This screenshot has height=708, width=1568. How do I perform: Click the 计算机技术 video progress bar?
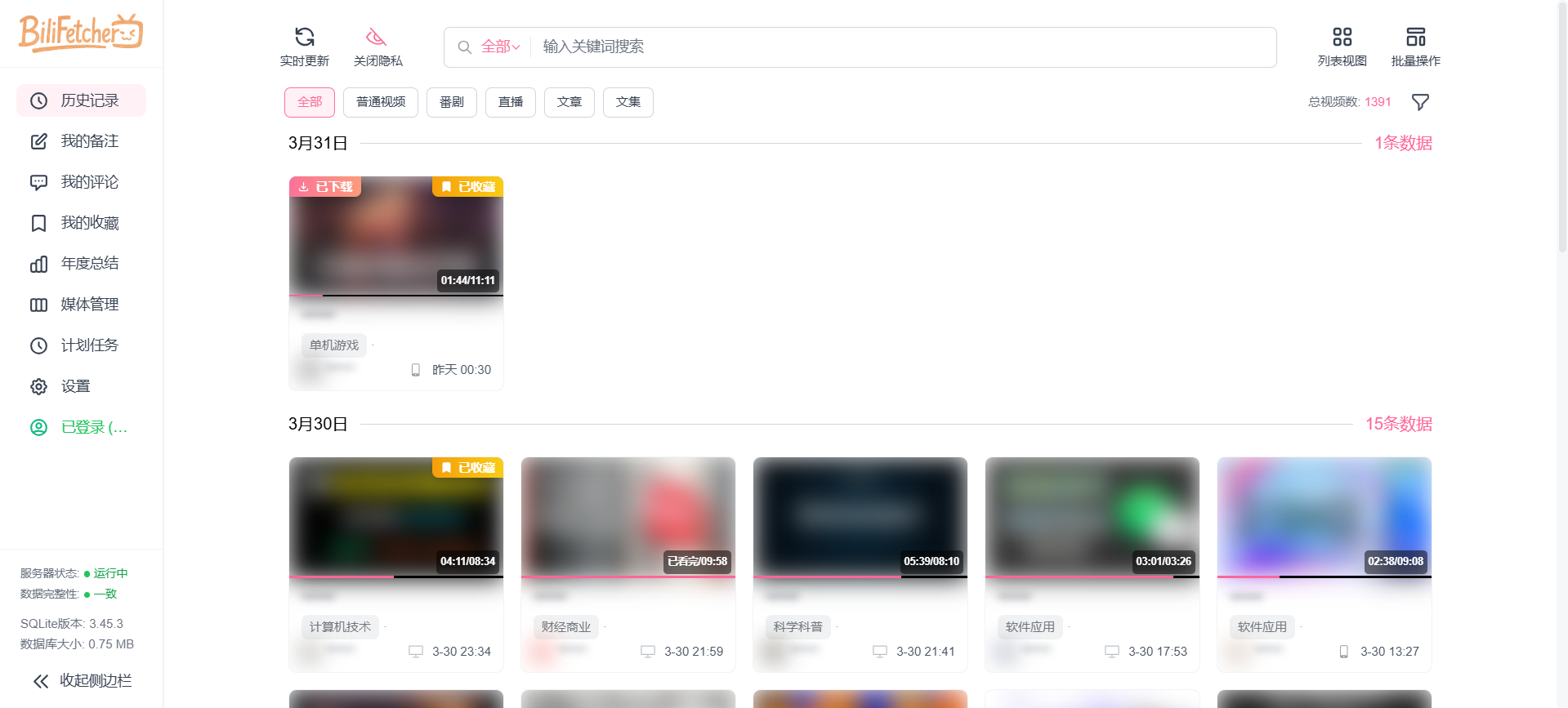pyautogui.click(x=395, y=577)
